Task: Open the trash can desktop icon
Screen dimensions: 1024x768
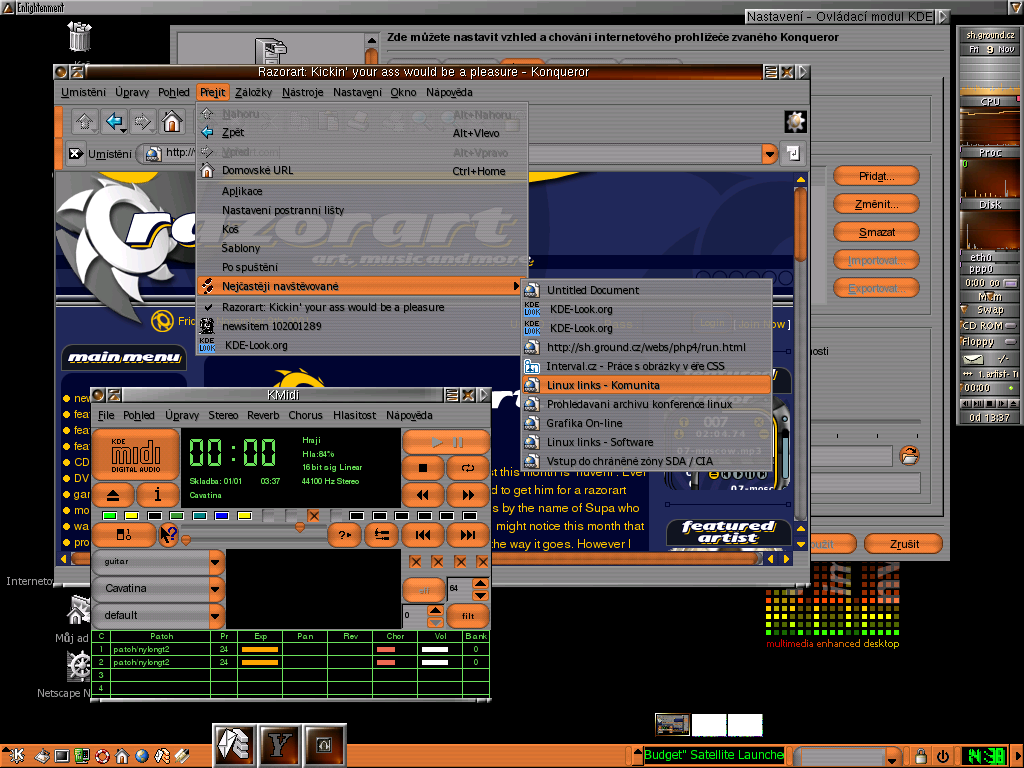Action: (80, 37)
